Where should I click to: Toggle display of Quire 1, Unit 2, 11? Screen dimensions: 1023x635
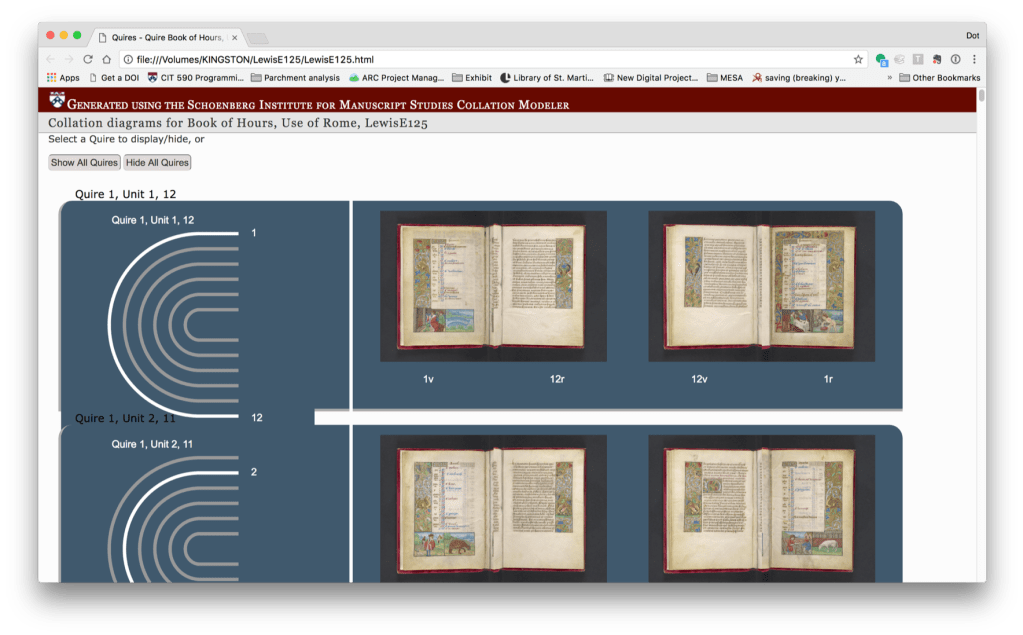pyautogui.click(x=125, y=418)
